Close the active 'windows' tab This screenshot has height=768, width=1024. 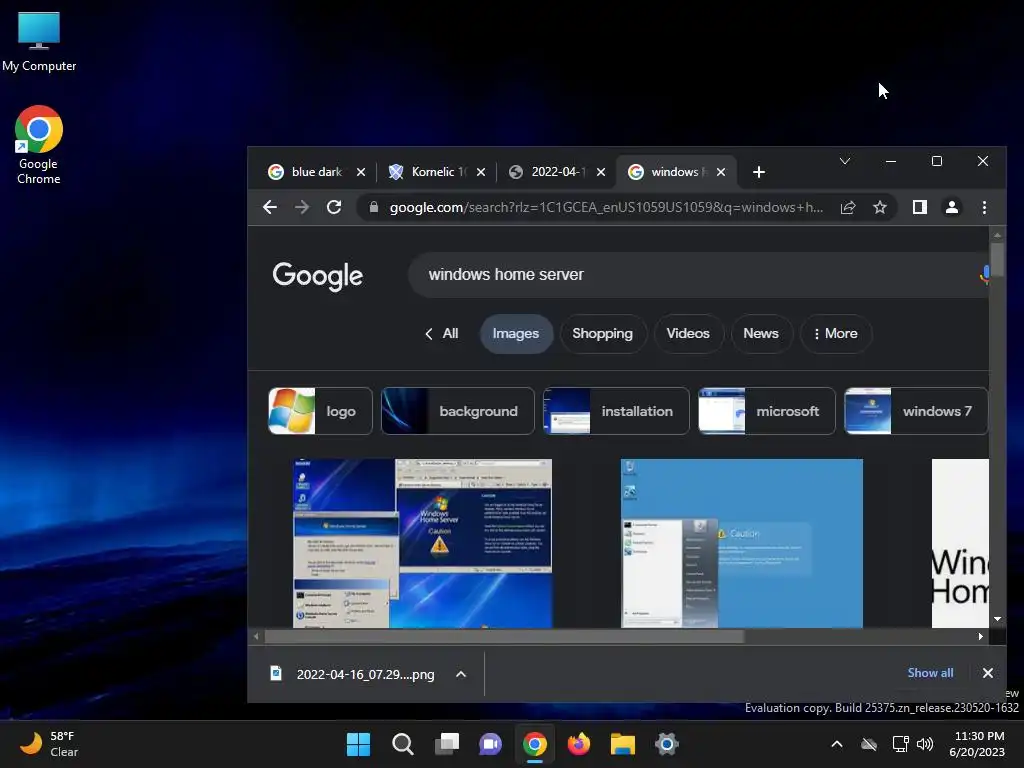pos(721,172)
